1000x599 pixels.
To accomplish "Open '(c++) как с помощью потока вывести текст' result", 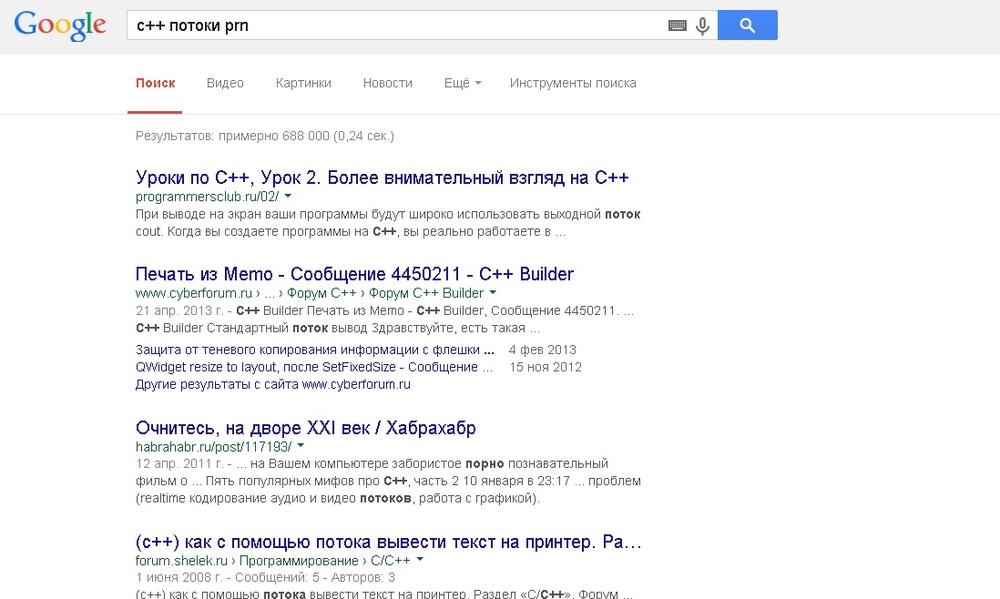I will point(388,542).
